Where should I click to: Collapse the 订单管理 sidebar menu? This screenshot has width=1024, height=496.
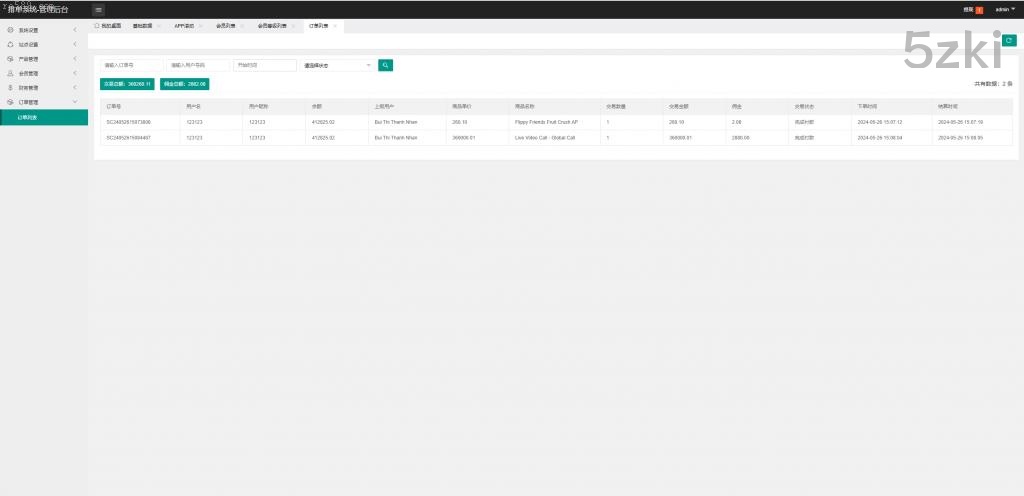(75, 102)
